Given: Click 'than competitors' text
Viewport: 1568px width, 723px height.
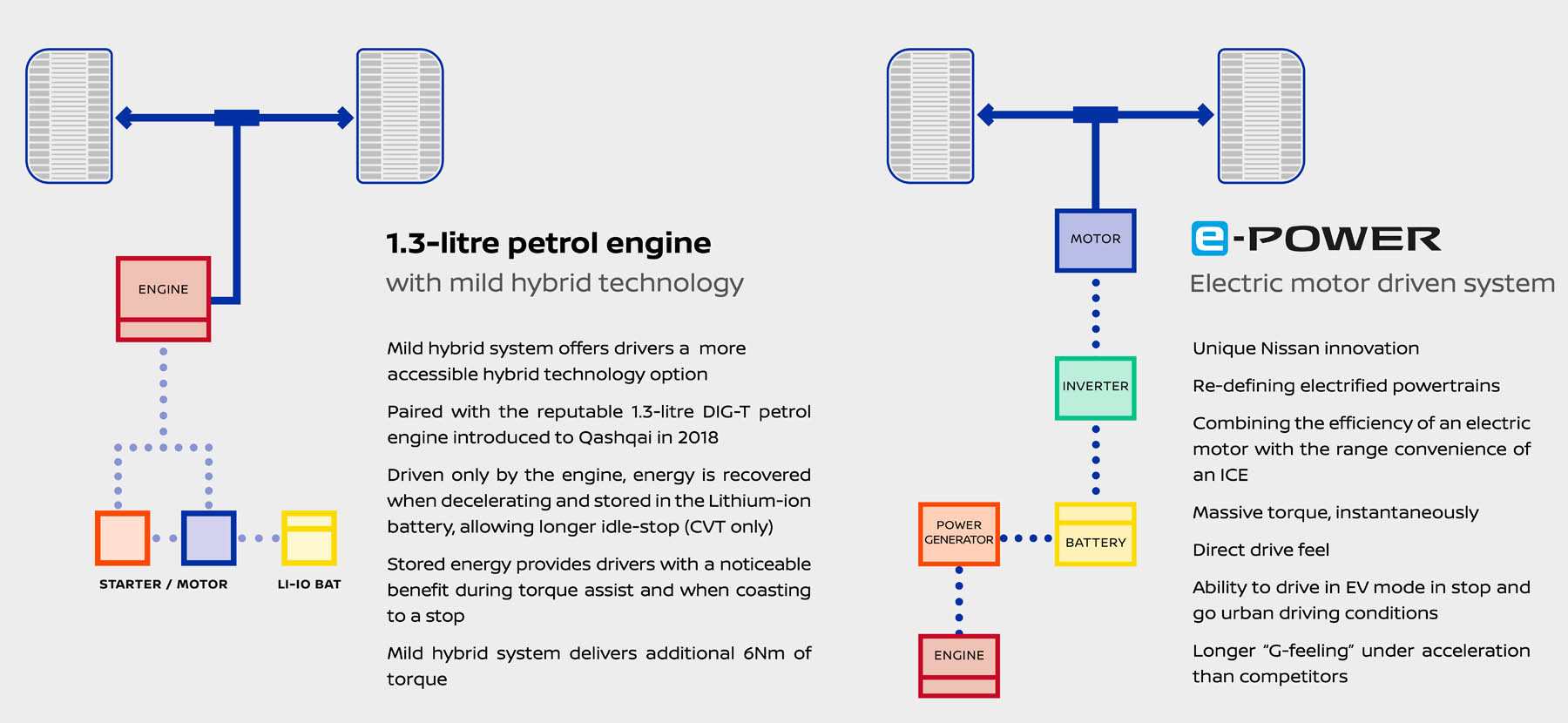Looking at the screenshot, I should tap(1270, 677).
